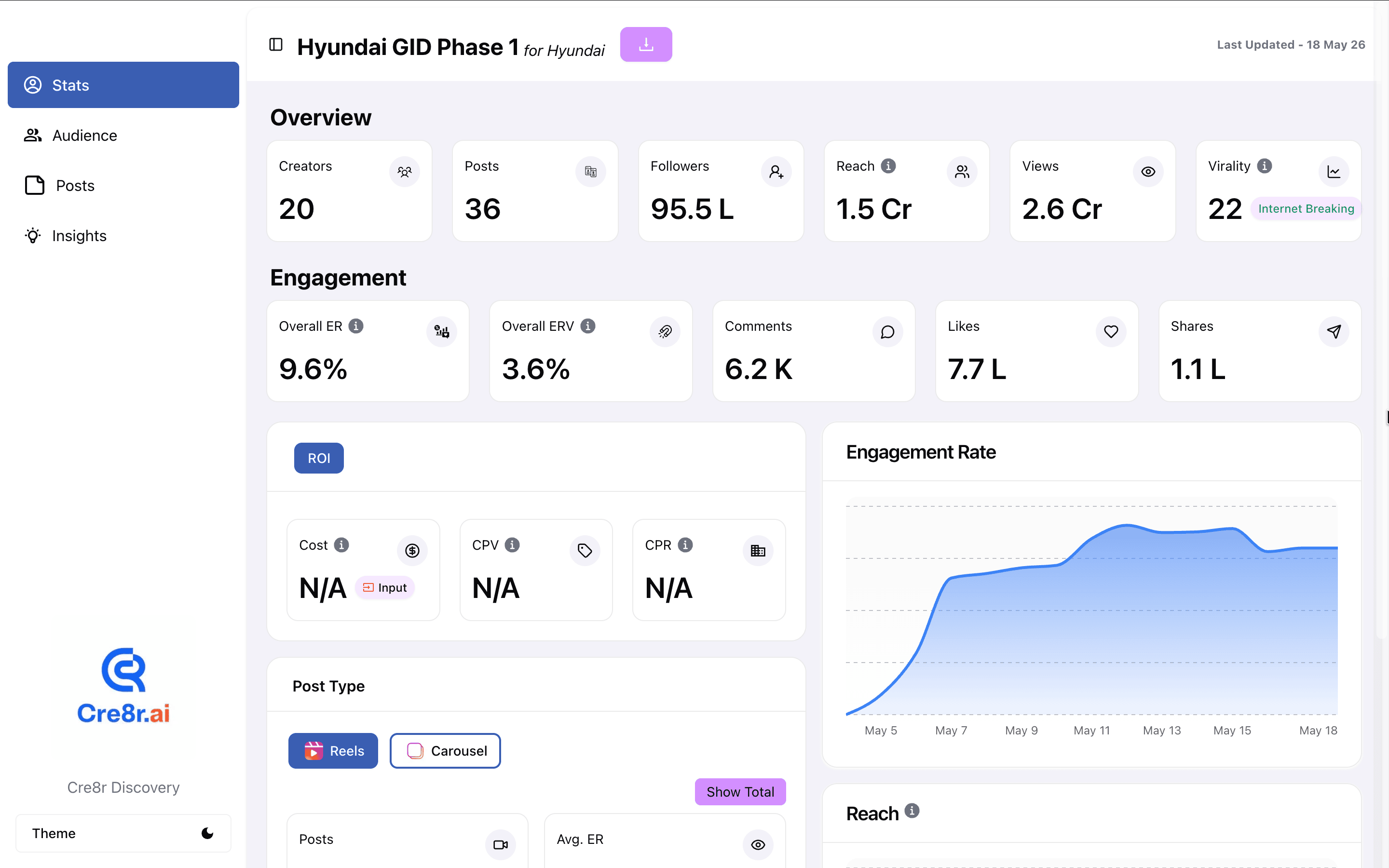The image size is (1389, 868).
Task: Click the purple download report button
Action: [646, 44]
